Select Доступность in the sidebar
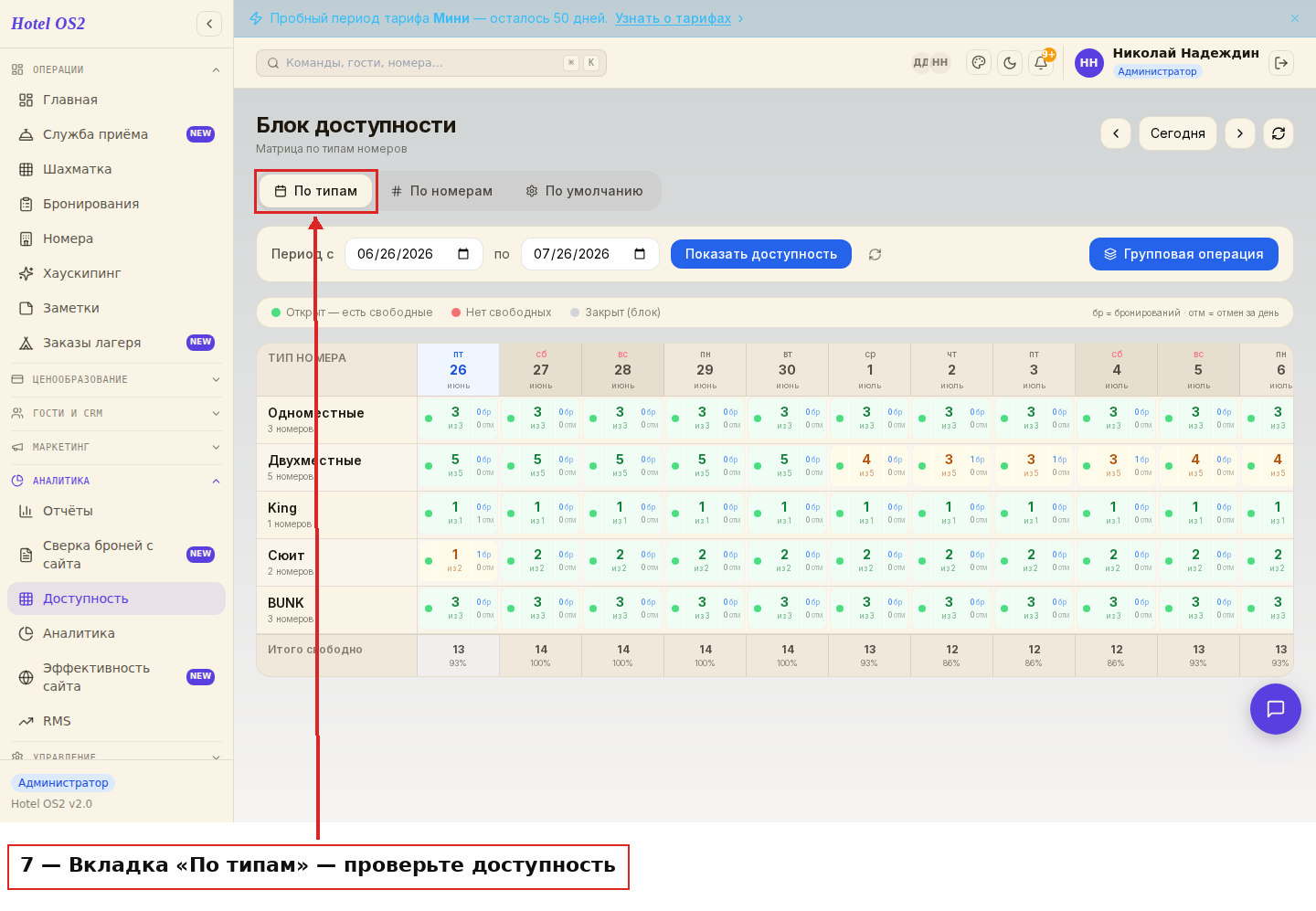 116,599
